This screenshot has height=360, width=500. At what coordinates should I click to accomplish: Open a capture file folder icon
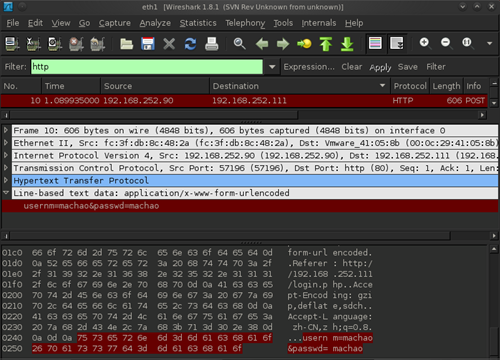point(126,43)
